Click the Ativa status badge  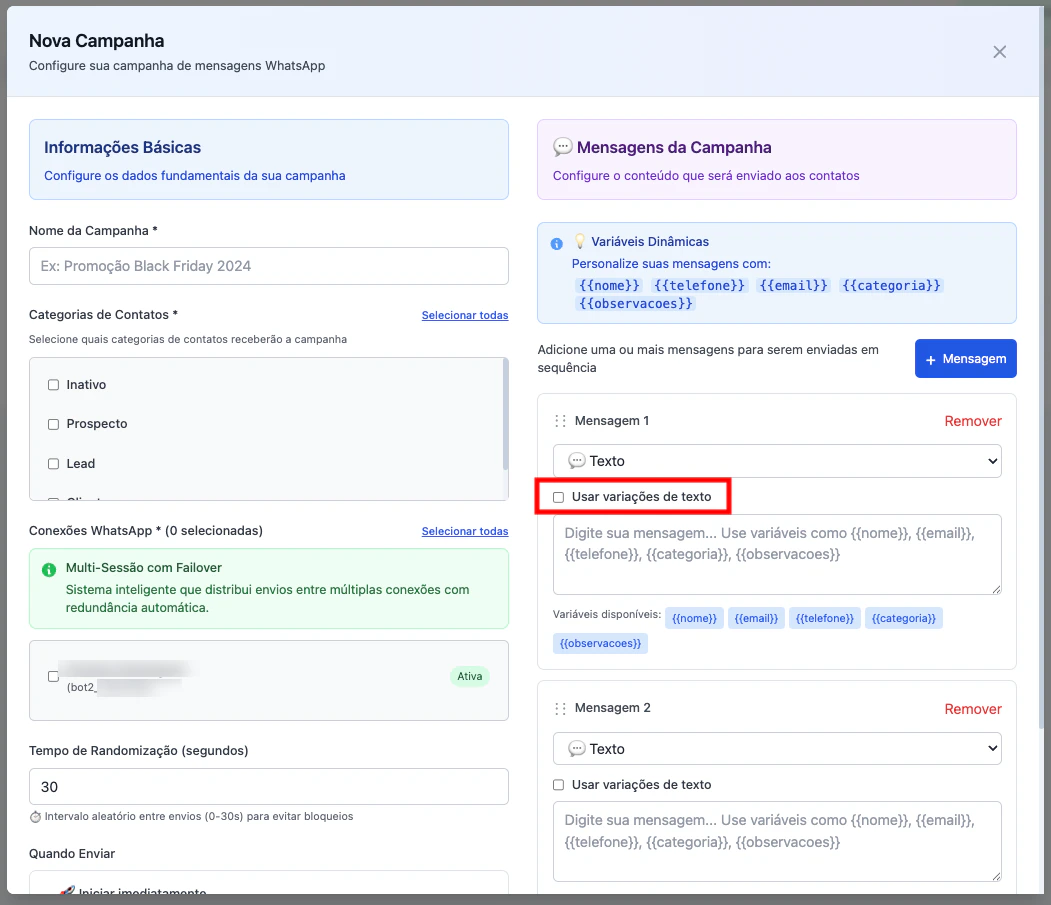(x=469, y=676)
